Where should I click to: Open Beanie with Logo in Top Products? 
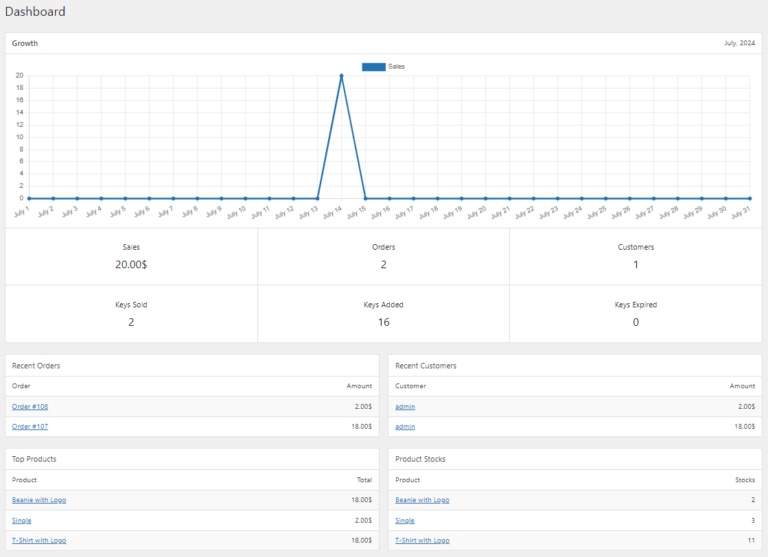tap(39, 500)
